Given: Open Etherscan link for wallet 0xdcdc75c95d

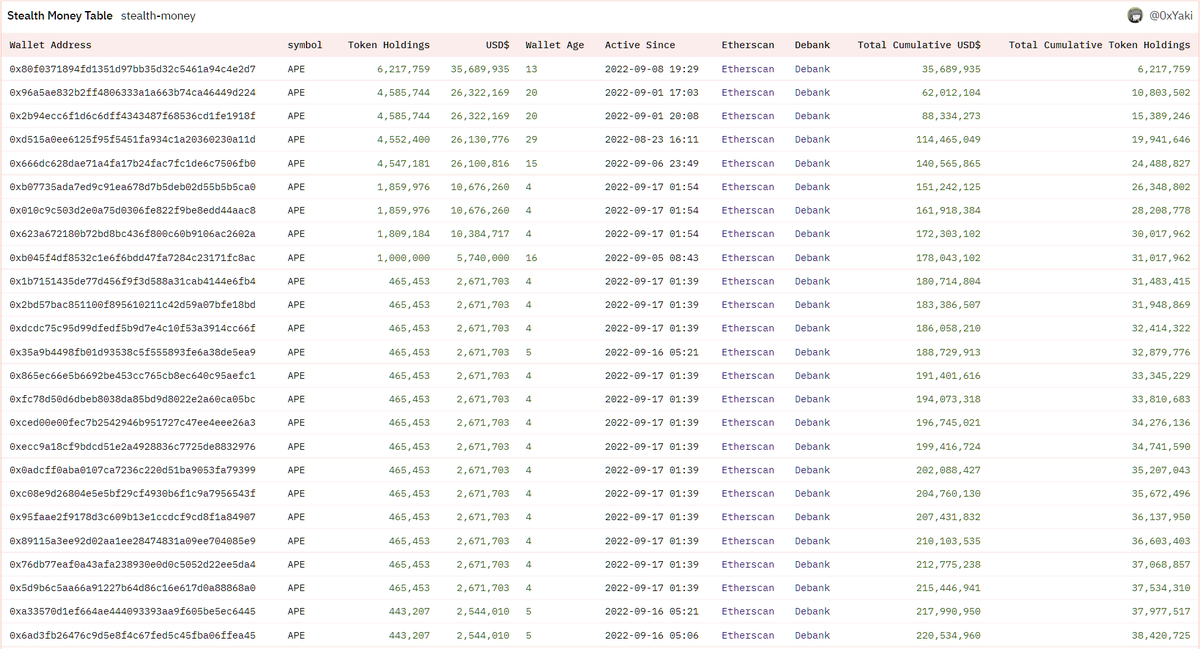Looking at the screenshot, I should click(748, 328).
